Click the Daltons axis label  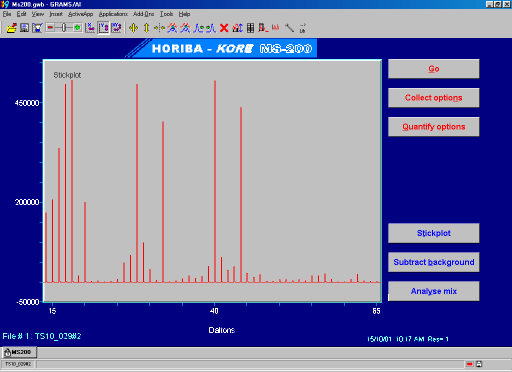coord(222,330)
